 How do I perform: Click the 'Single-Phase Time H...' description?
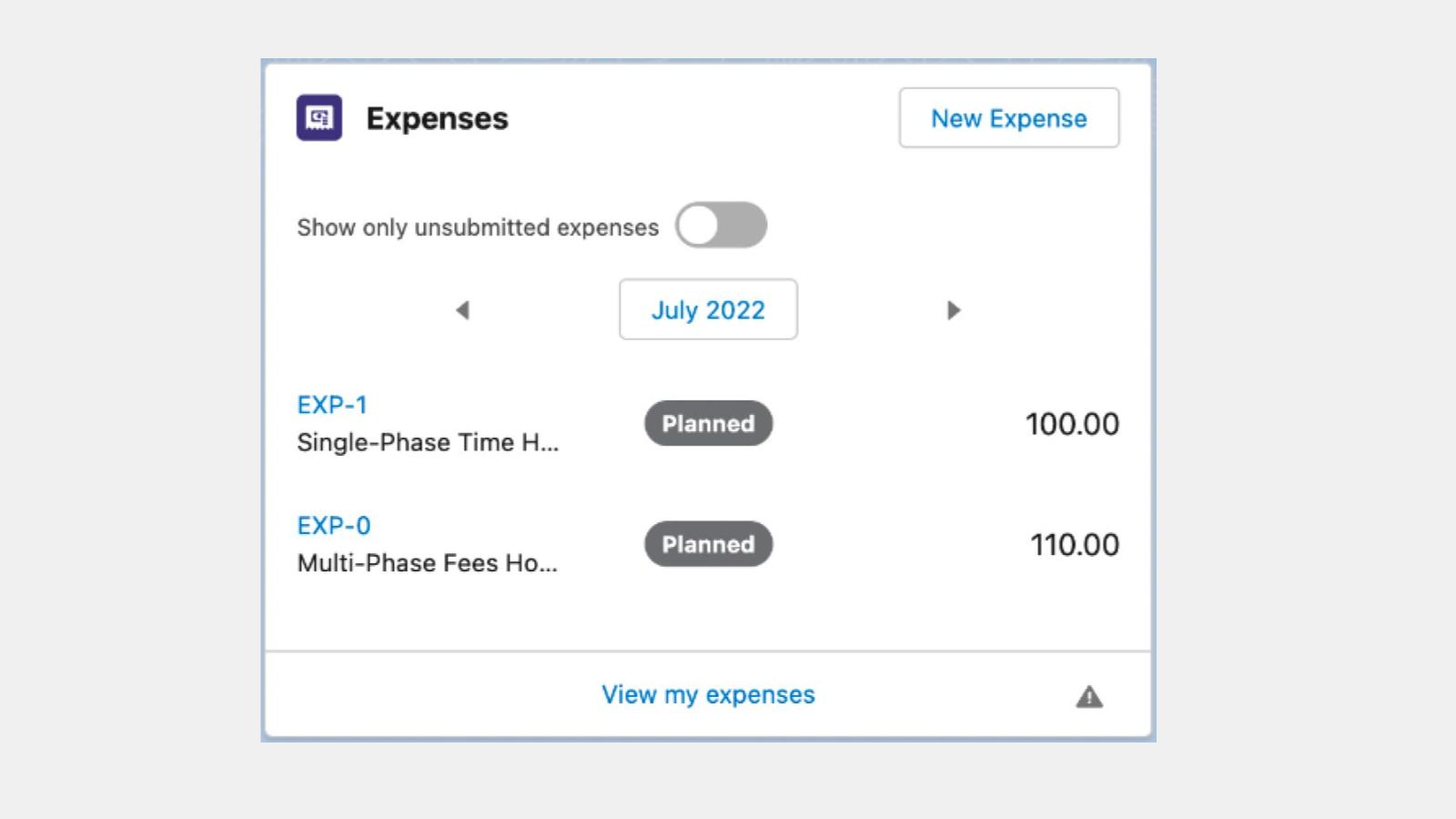coord(428,442)
